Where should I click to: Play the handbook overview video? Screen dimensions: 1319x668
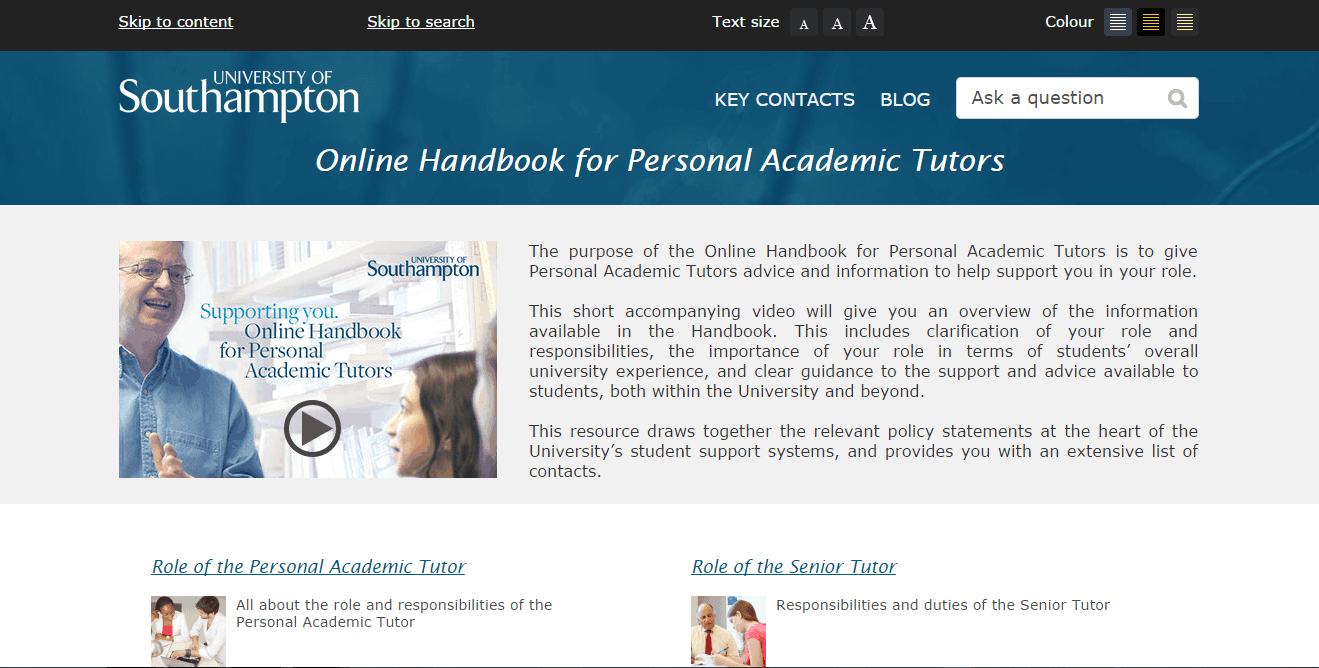[312, 428]
